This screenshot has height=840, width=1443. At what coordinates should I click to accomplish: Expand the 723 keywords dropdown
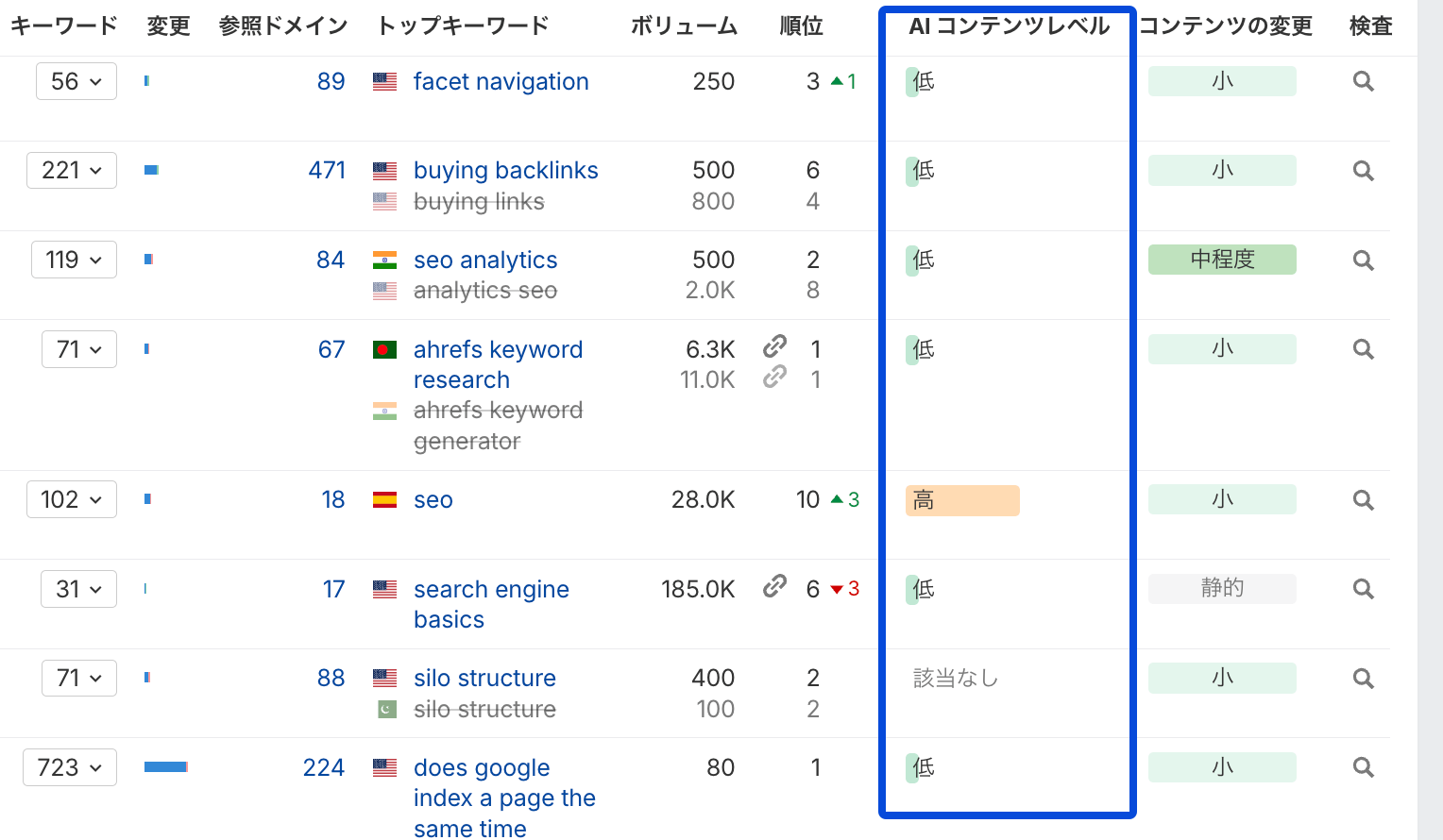click(70, 767)
